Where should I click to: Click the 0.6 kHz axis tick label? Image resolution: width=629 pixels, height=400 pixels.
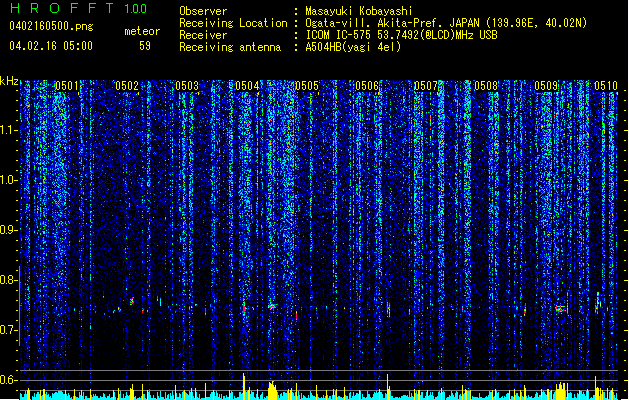[x=9, y=380]
